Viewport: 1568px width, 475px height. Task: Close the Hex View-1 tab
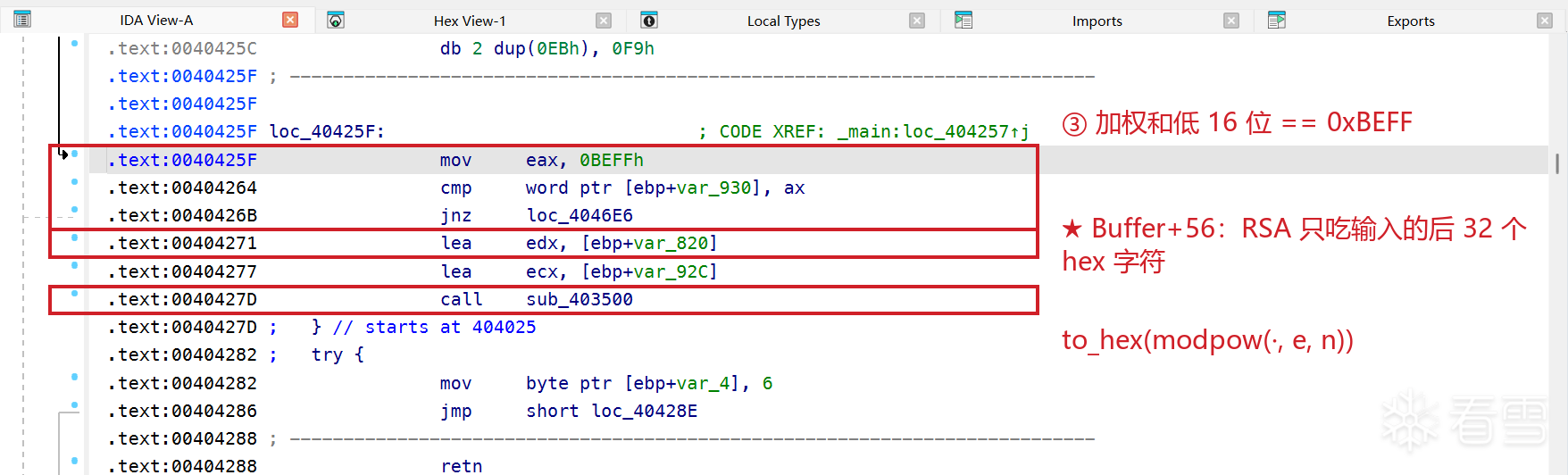(x=604, y=21)
